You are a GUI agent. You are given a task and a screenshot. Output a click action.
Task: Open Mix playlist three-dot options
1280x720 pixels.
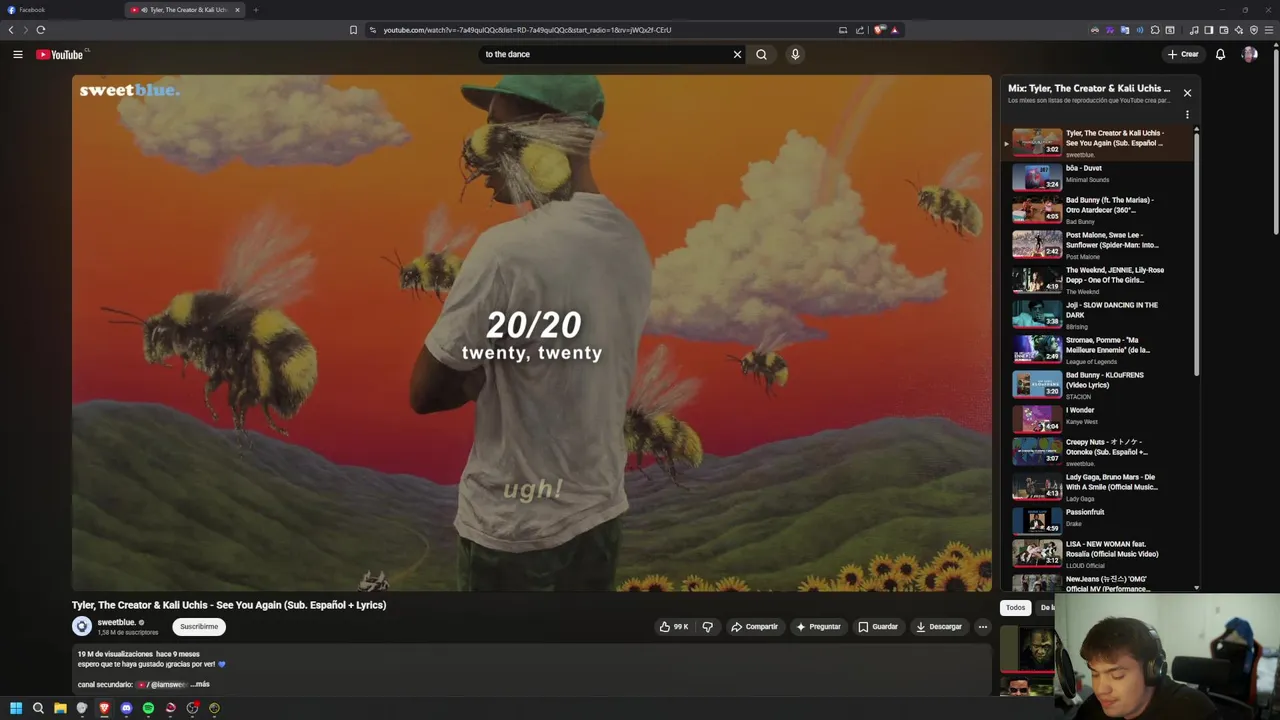1187,114
